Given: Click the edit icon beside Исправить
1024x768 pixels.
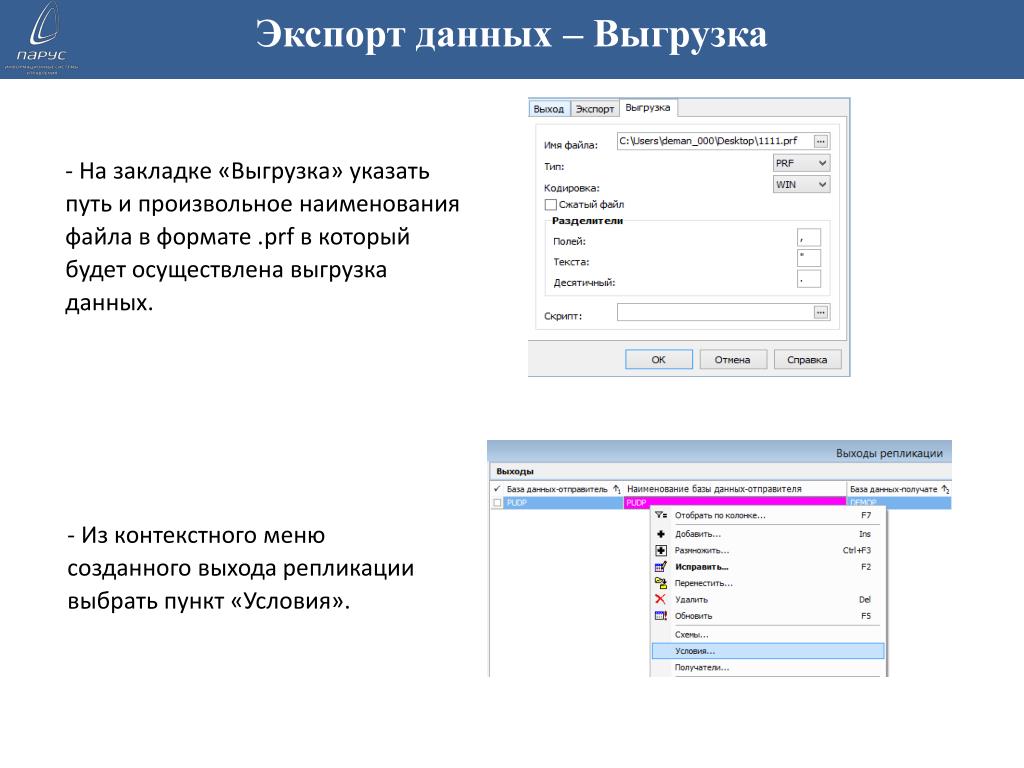Looking at the screenshot, I should 661,567.
